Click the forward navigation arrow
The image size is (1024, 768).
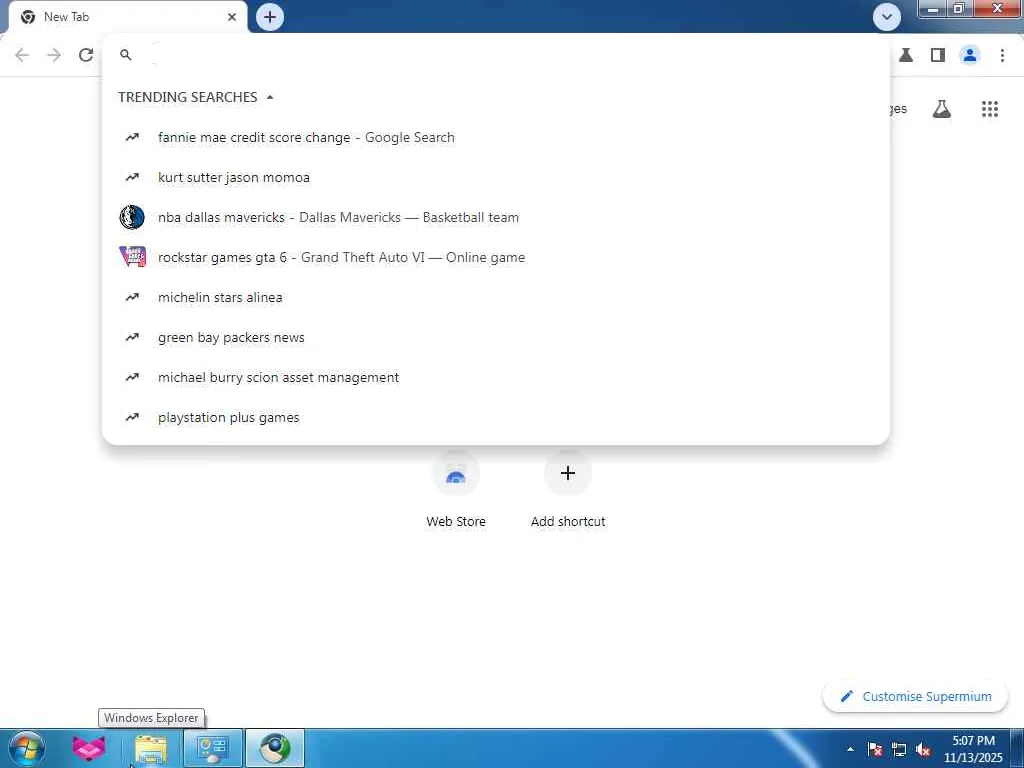(x=54, y=55)
